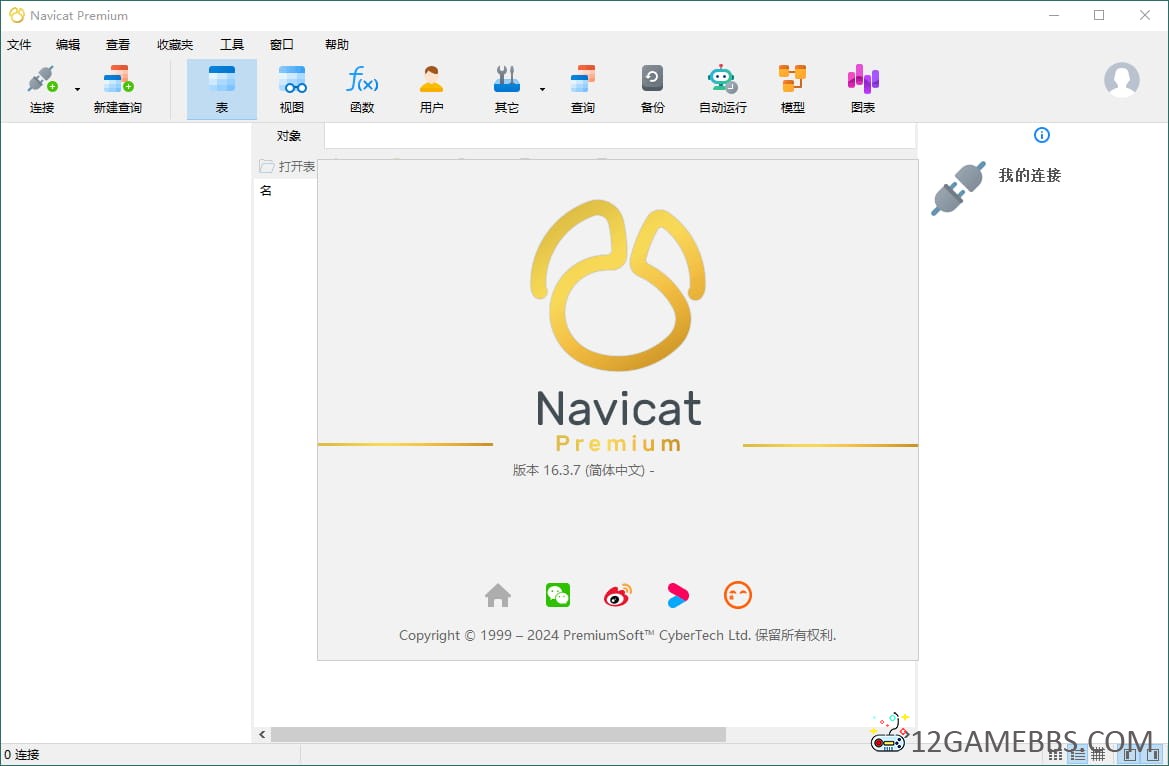1169x766 pixels.
Task: Click the 名 column header
Action: (x=266, y=191)
